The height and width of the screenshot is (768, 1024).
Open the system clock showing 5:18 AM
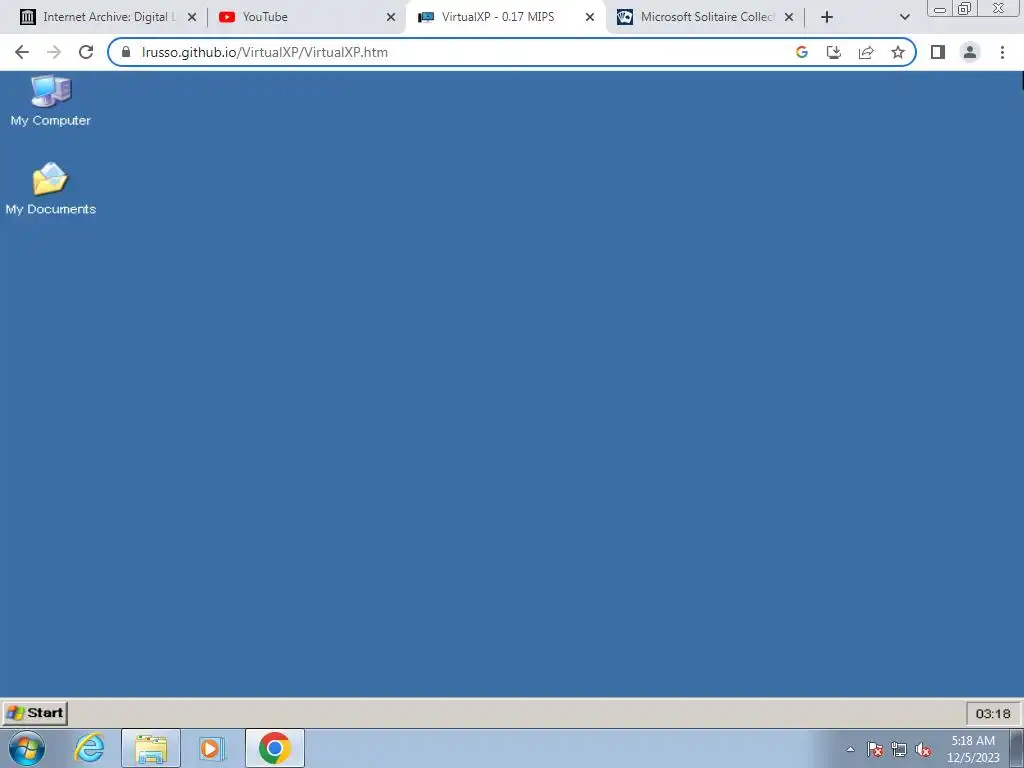[x=973, y=749]
